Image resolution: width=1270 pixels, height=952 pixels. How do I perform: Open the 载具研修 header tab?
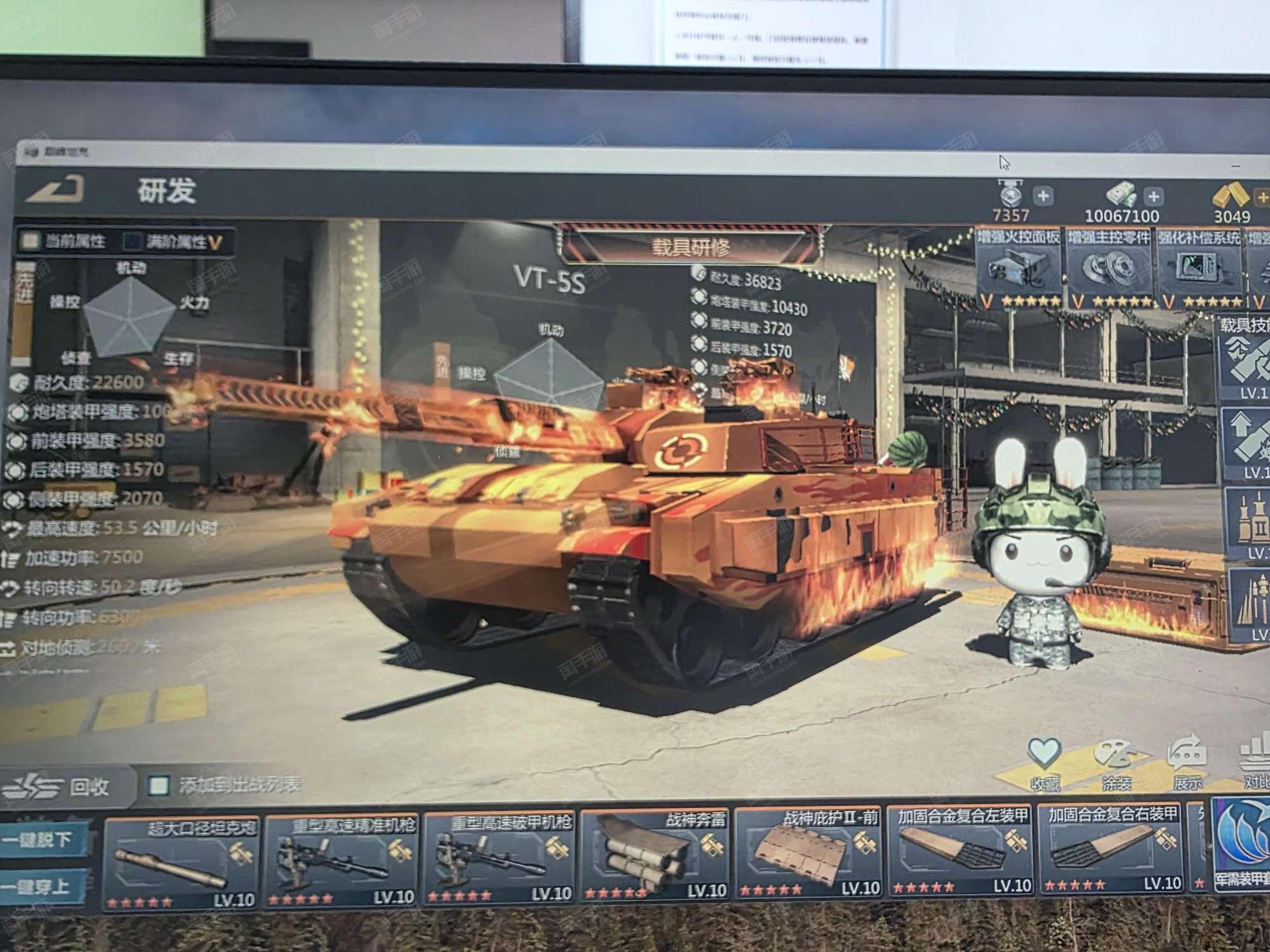(690, 247)
